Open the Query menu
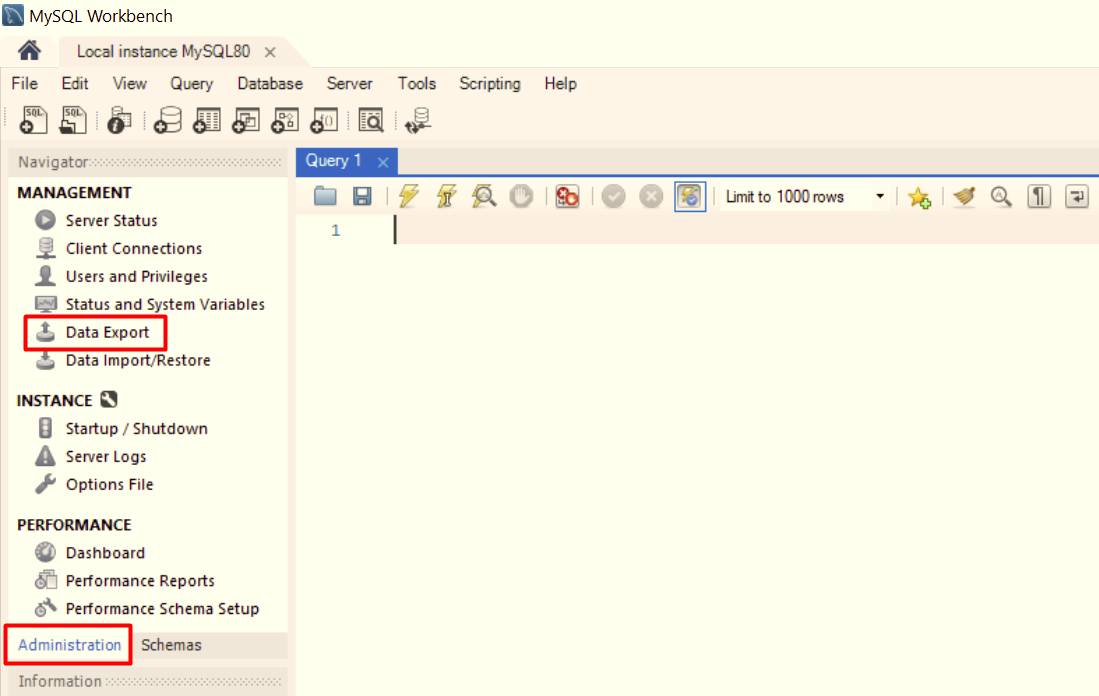 click(191, 83)
